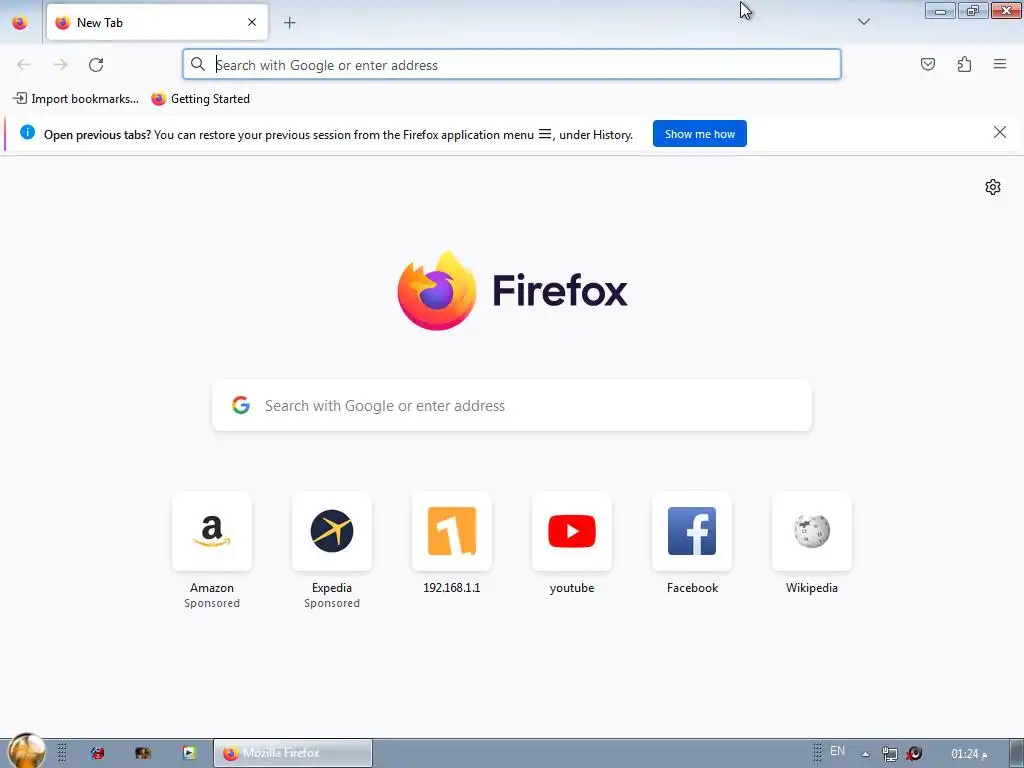Click the Show desktop strip
Image resolution: width=1024 pixels, height=768 pixels.
(x=1017, y=753)
